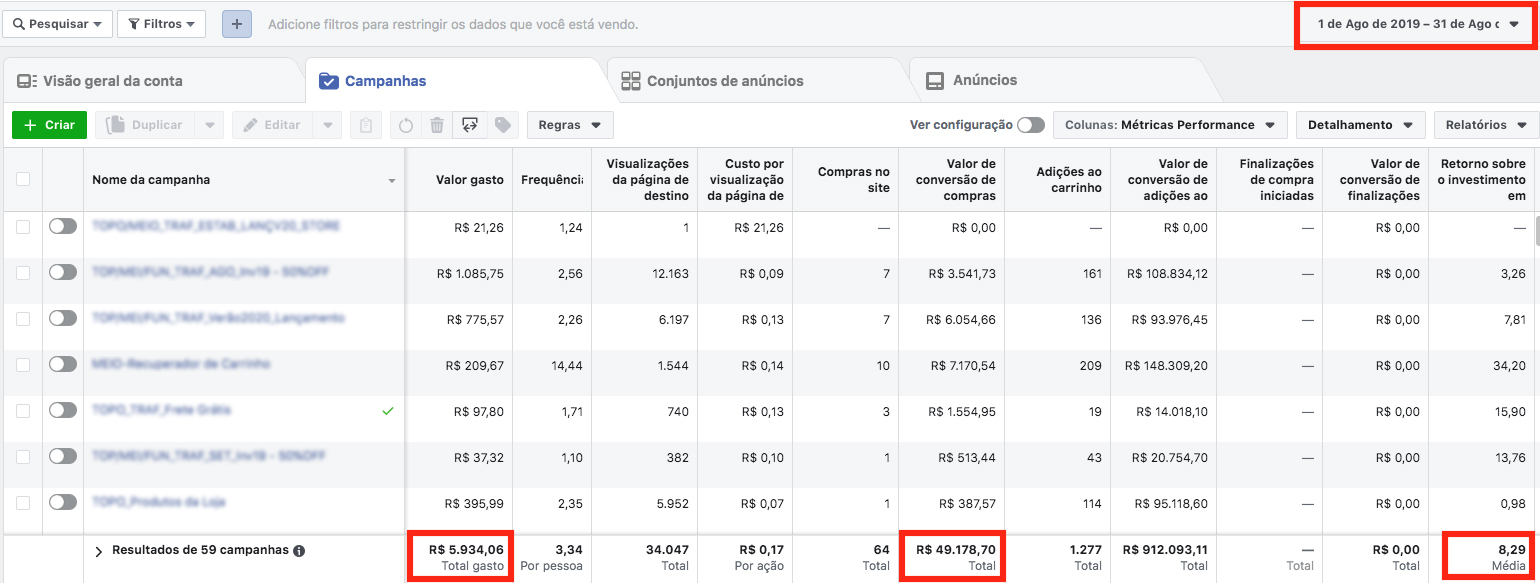Toggle the campaign switch in the R$ 775,57 row
This screenshot has width=1540, height=583.
click(62, 318)
